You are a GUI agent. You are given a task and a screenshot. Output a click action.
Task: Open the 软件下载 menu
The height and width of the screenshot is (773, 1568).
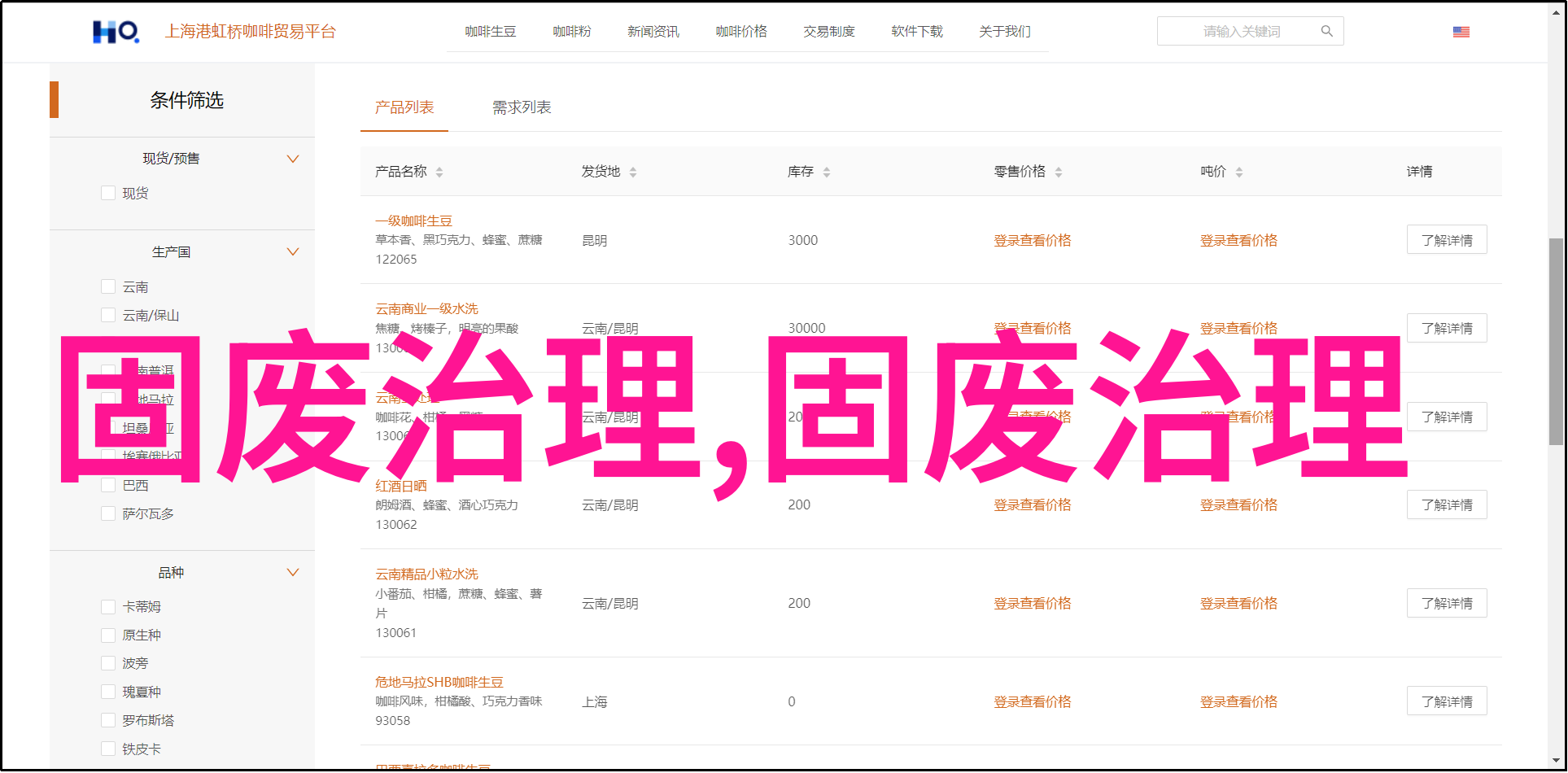[917, 32]
